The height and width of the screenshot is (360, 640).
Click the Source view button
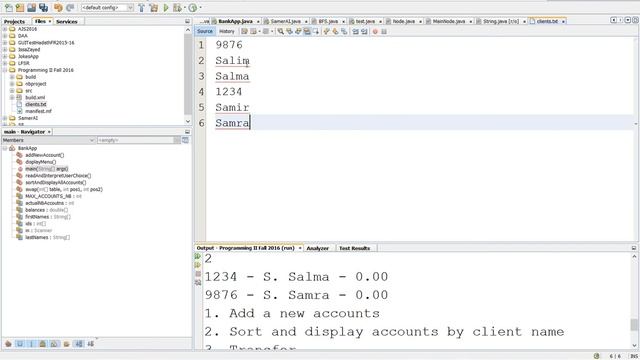[x=204, y=31]
